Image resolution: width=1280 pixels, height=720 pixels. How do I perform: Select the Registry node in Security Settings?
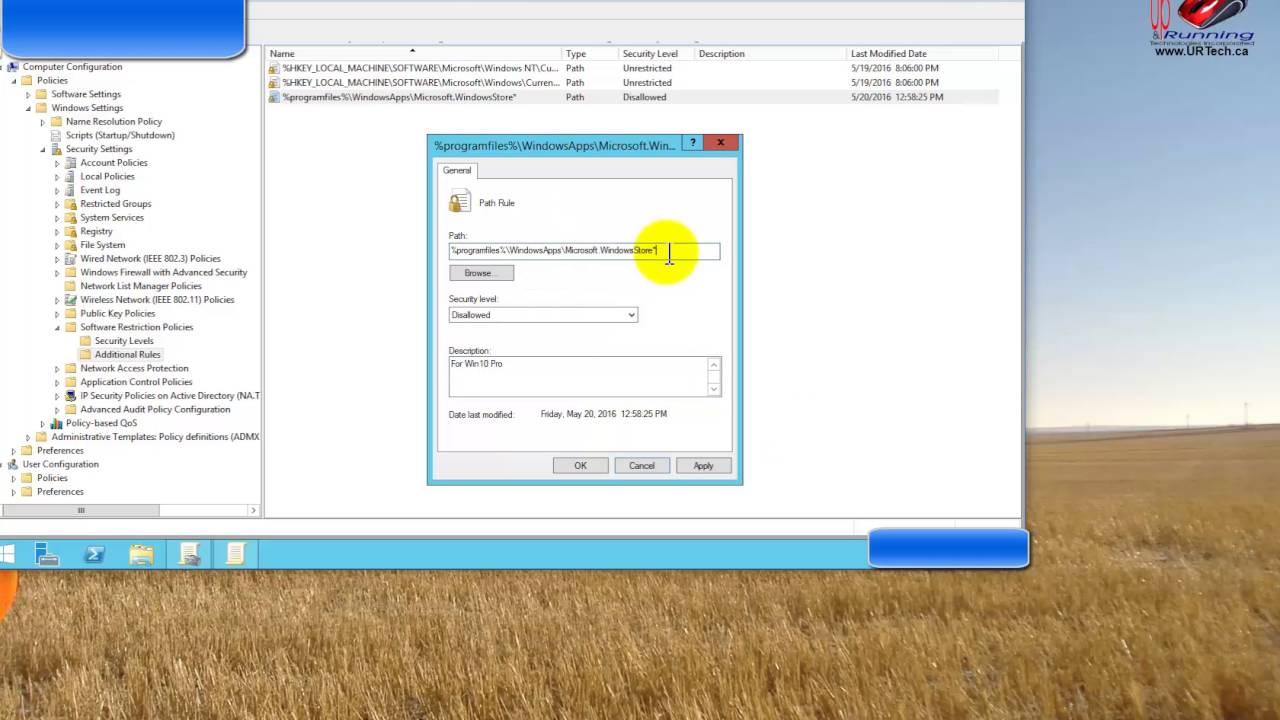96,231
